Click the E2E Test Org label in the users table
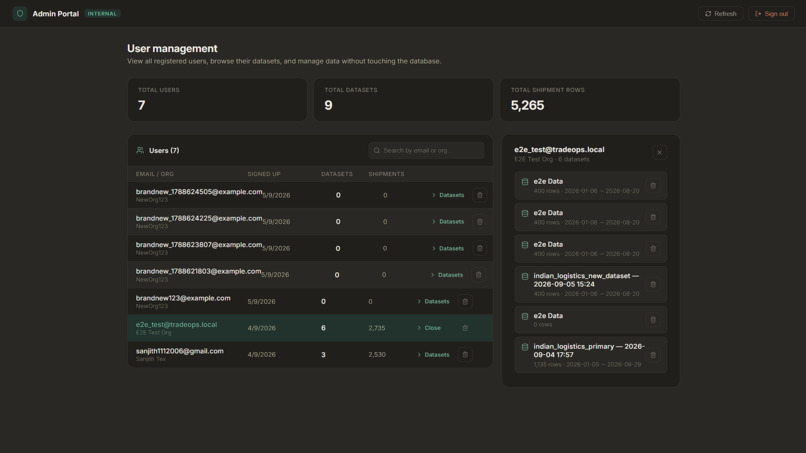The width and height of the screenshot is (806, 453). [x=153, y=333]
